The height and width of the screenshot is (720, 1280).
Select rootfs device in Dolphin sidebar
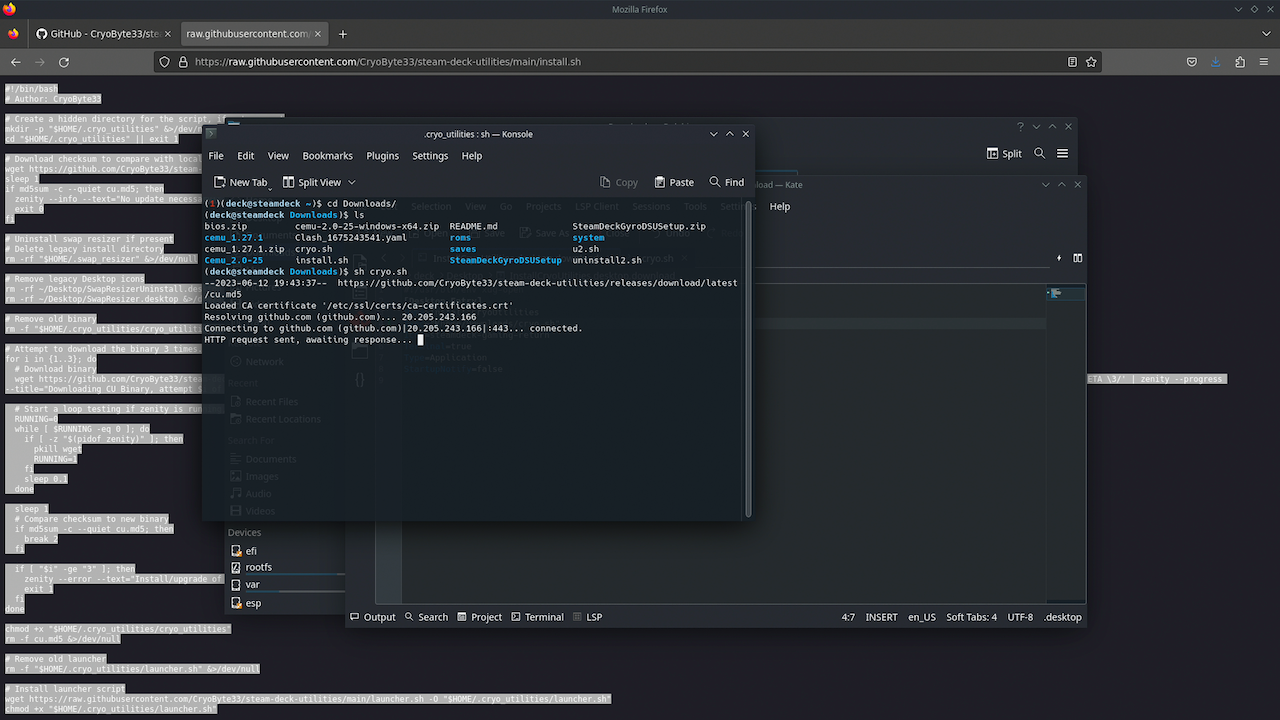point(258,567)
